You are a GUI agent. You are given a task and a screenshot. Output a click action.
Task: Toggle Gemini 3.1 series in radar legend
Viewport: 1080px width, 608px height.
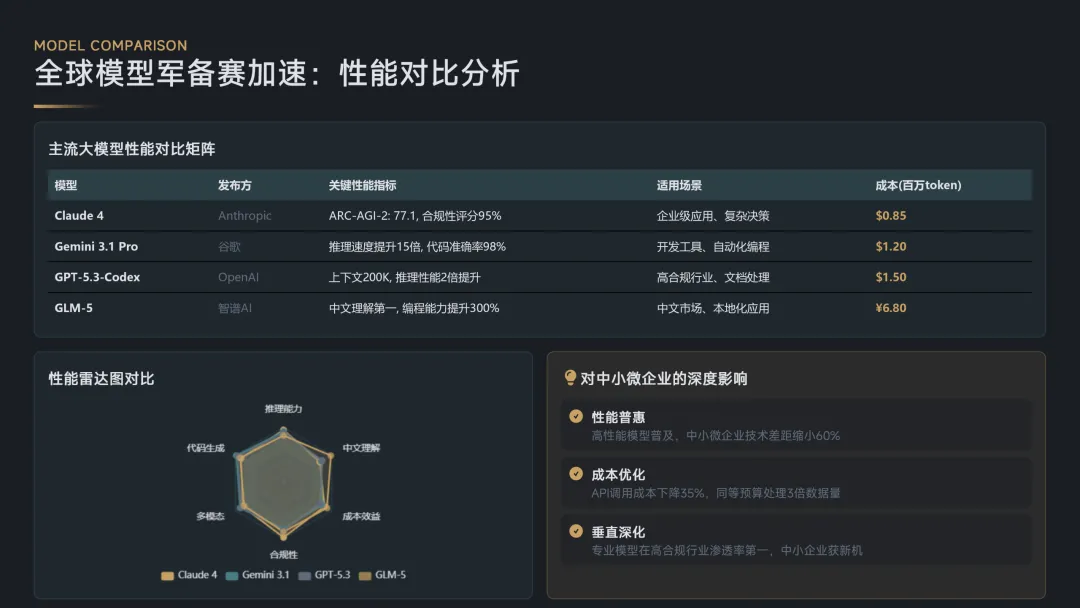click(258, 575)
